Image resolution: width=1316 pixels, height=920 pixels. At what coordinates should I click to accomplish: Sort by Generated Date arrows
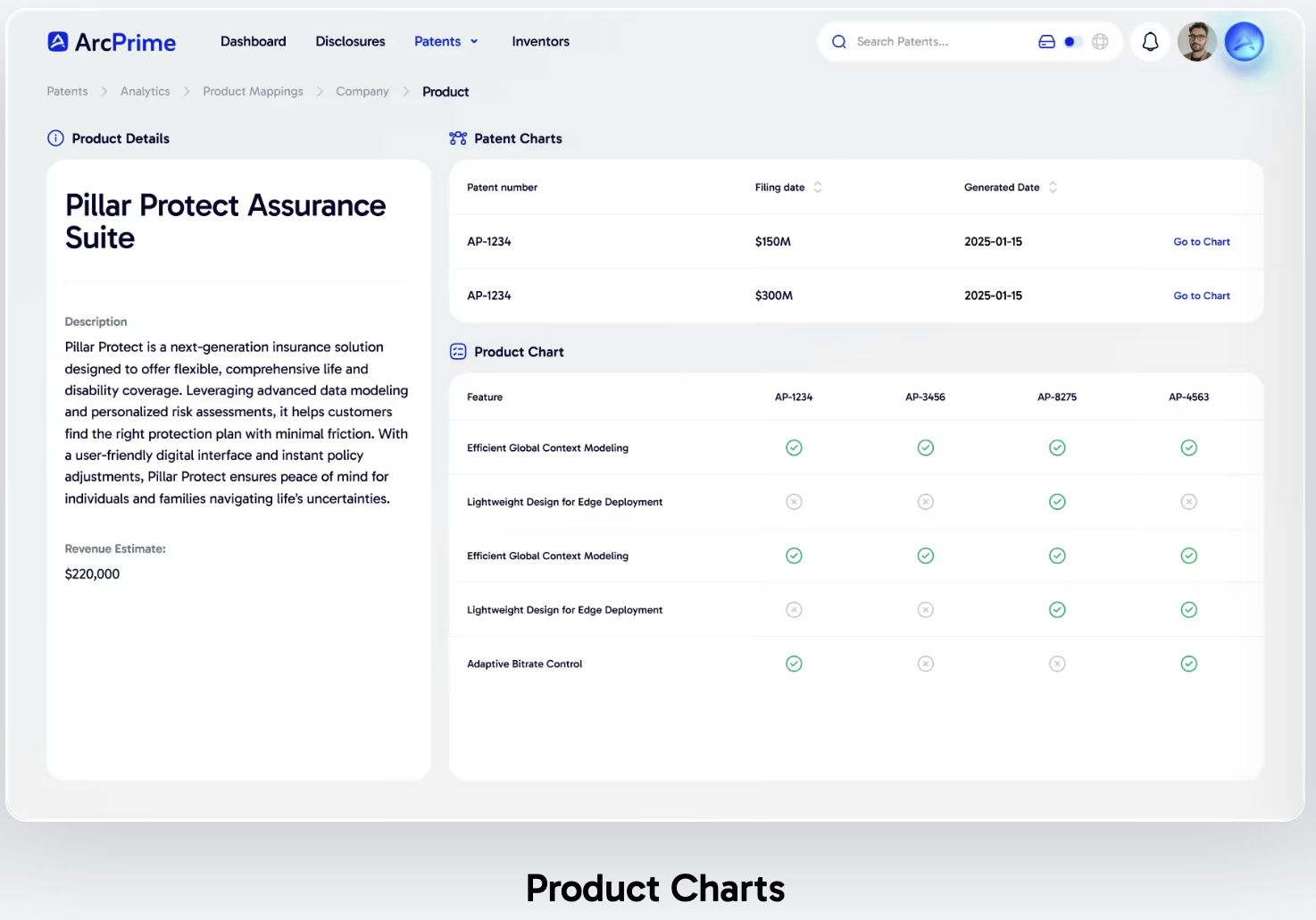[1053, 188]
